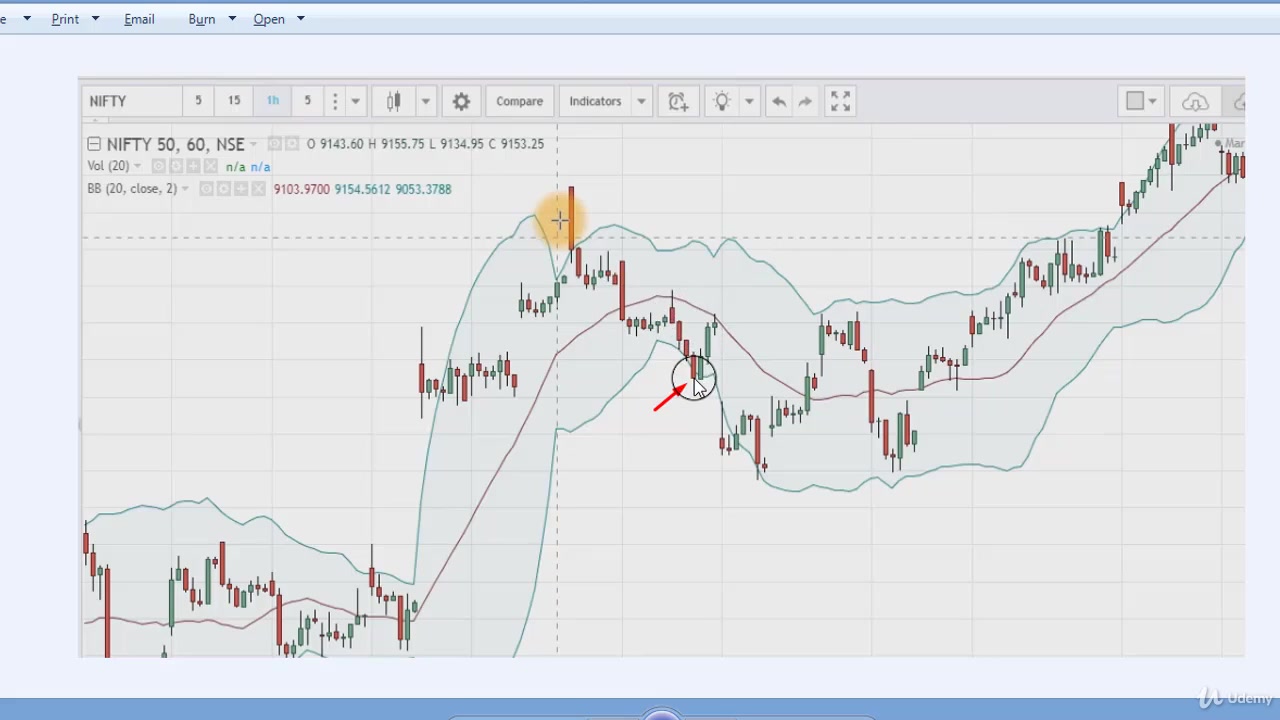The image size is (1280, 720).
Task: Open the dropdown arrow beside the three-dots interval icon
Action: pos(355,101)
